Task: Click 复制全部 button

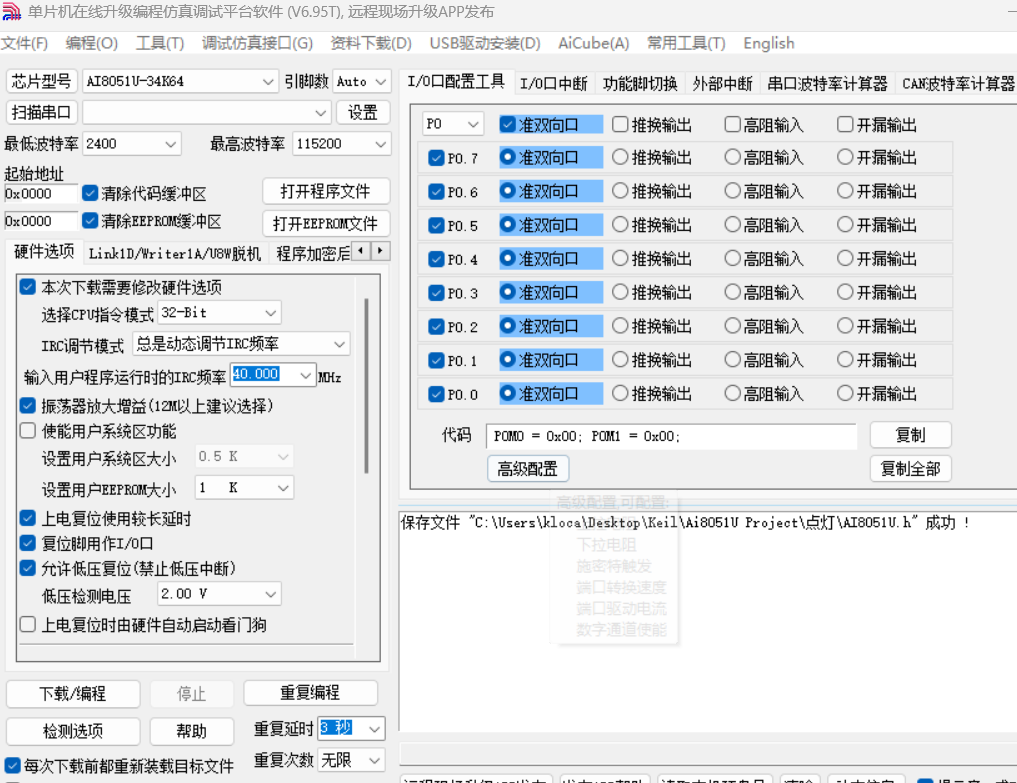Action: pyautogui.click(x=910, y=469)
